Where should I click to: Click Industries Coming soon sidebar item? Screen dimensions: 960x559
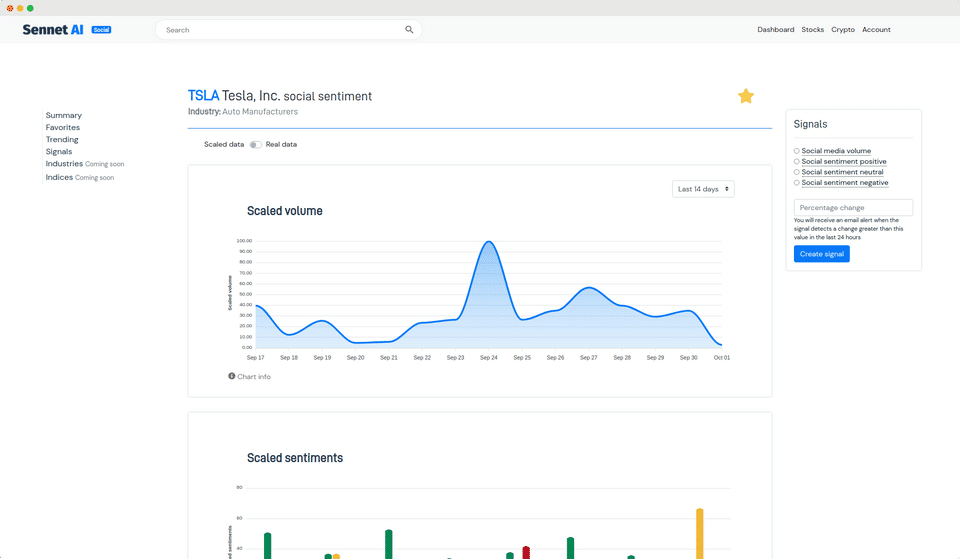(84, 164)
